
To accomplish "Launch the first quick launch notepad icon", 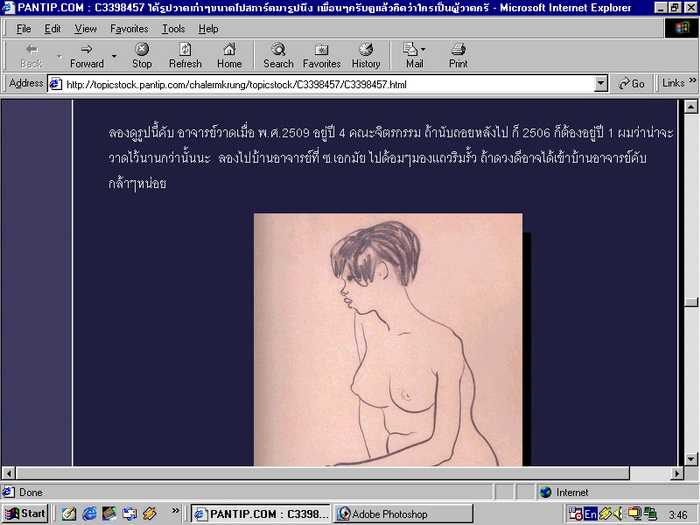I will pyautogui.click(x=69, y=514).
